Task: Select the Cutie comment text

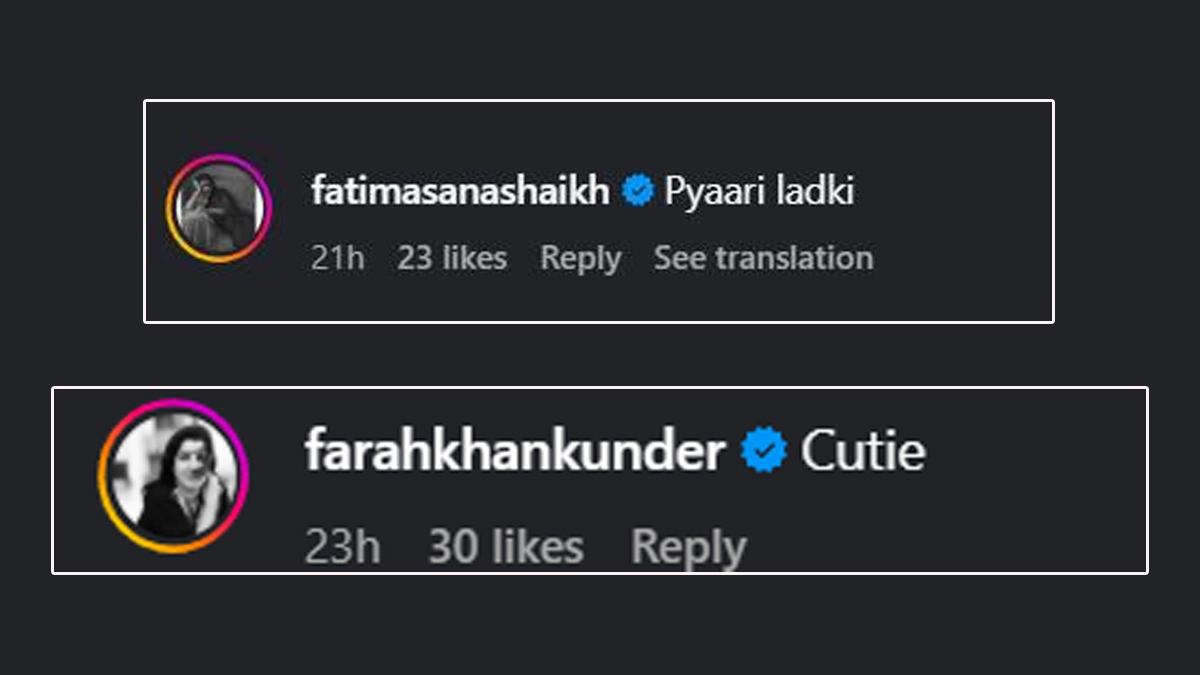Action: (x=863, y=453)
